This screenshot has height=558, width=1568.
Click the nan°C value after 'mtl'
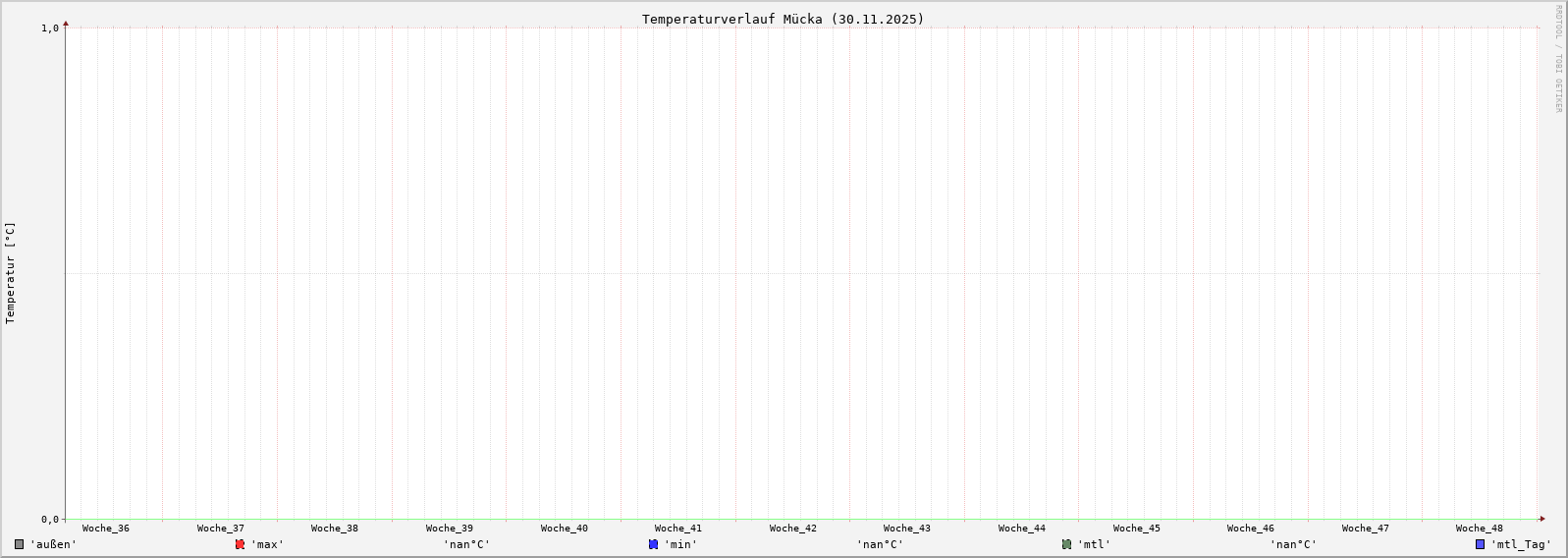click(1293, 544)
